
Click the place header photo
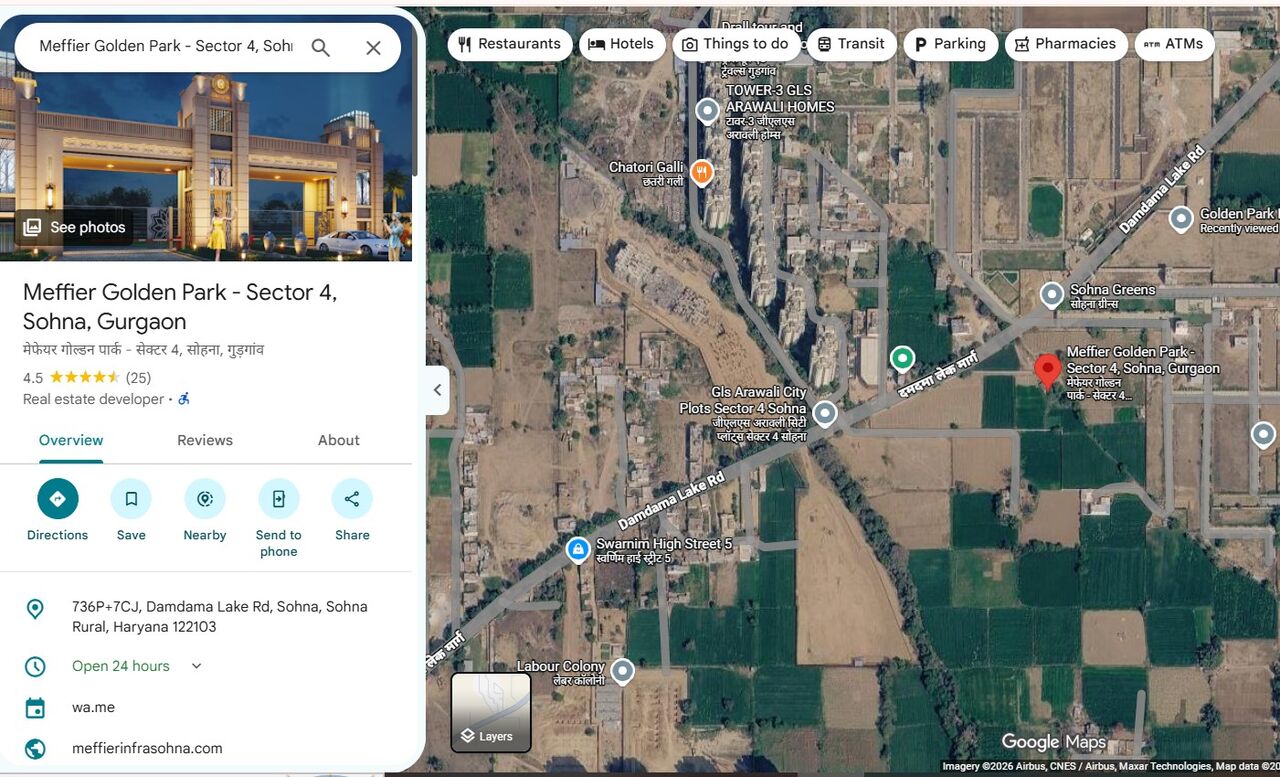click(206, 140)
